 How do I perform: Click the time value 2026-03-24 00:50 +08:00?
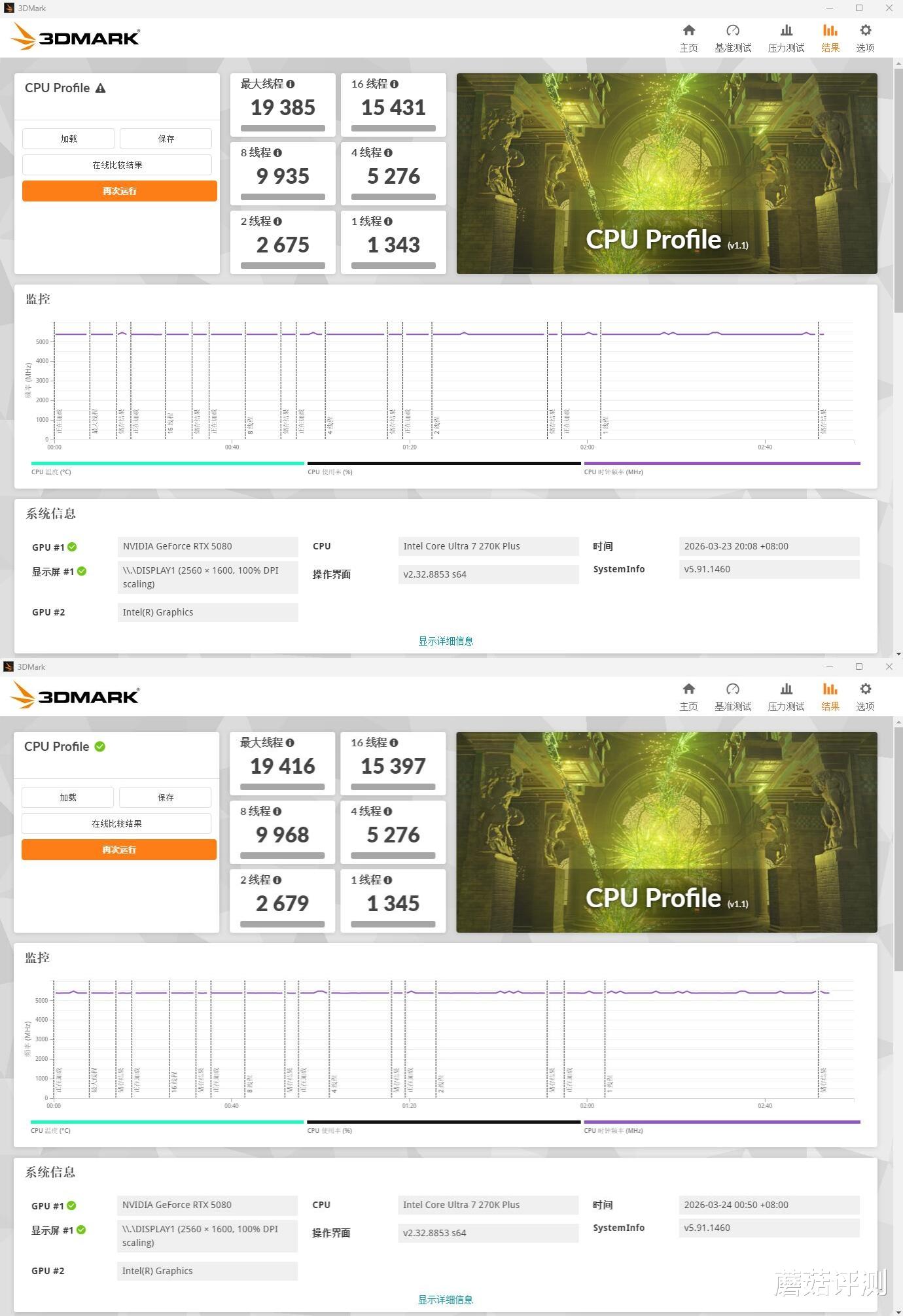point(769,1205)
